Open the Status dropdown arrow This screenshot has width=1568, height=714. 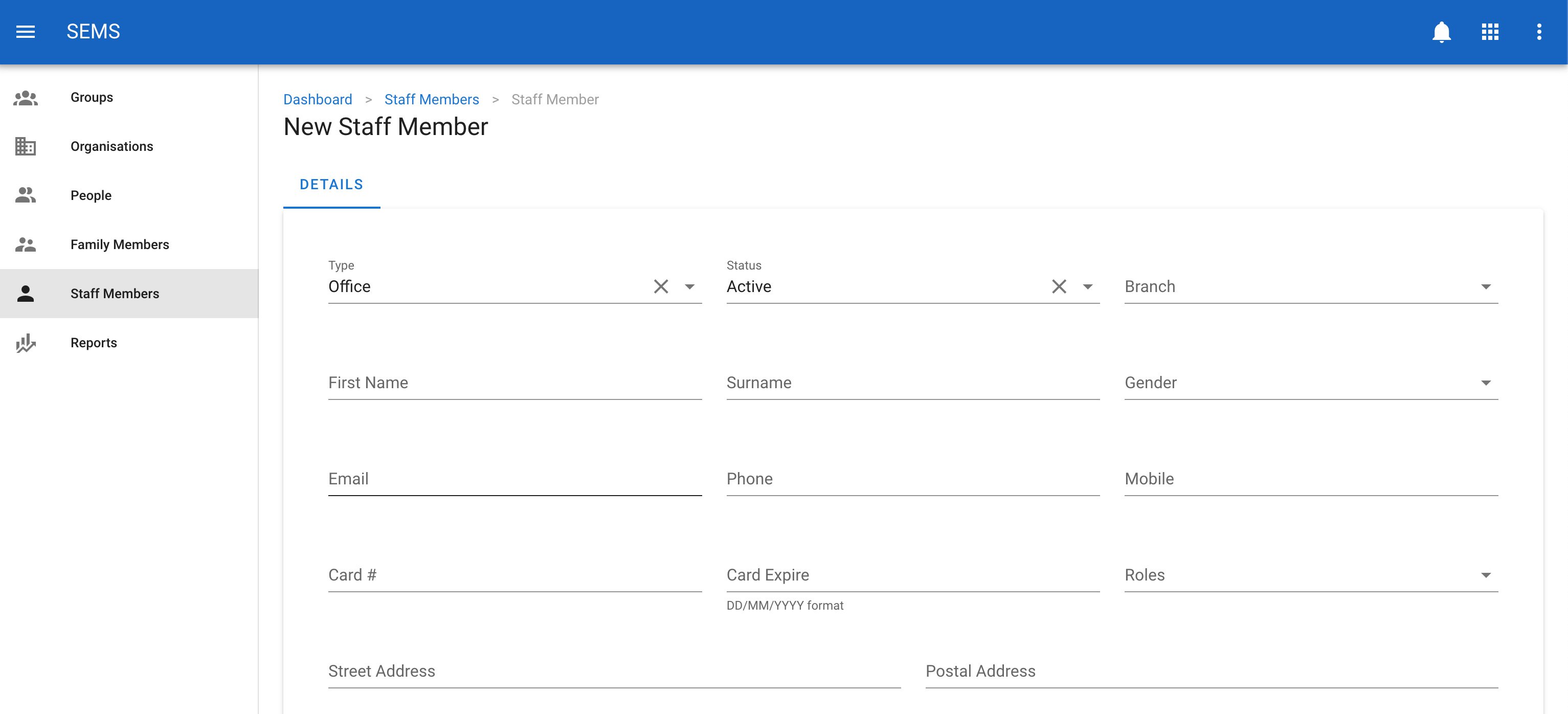(1087, 287)
